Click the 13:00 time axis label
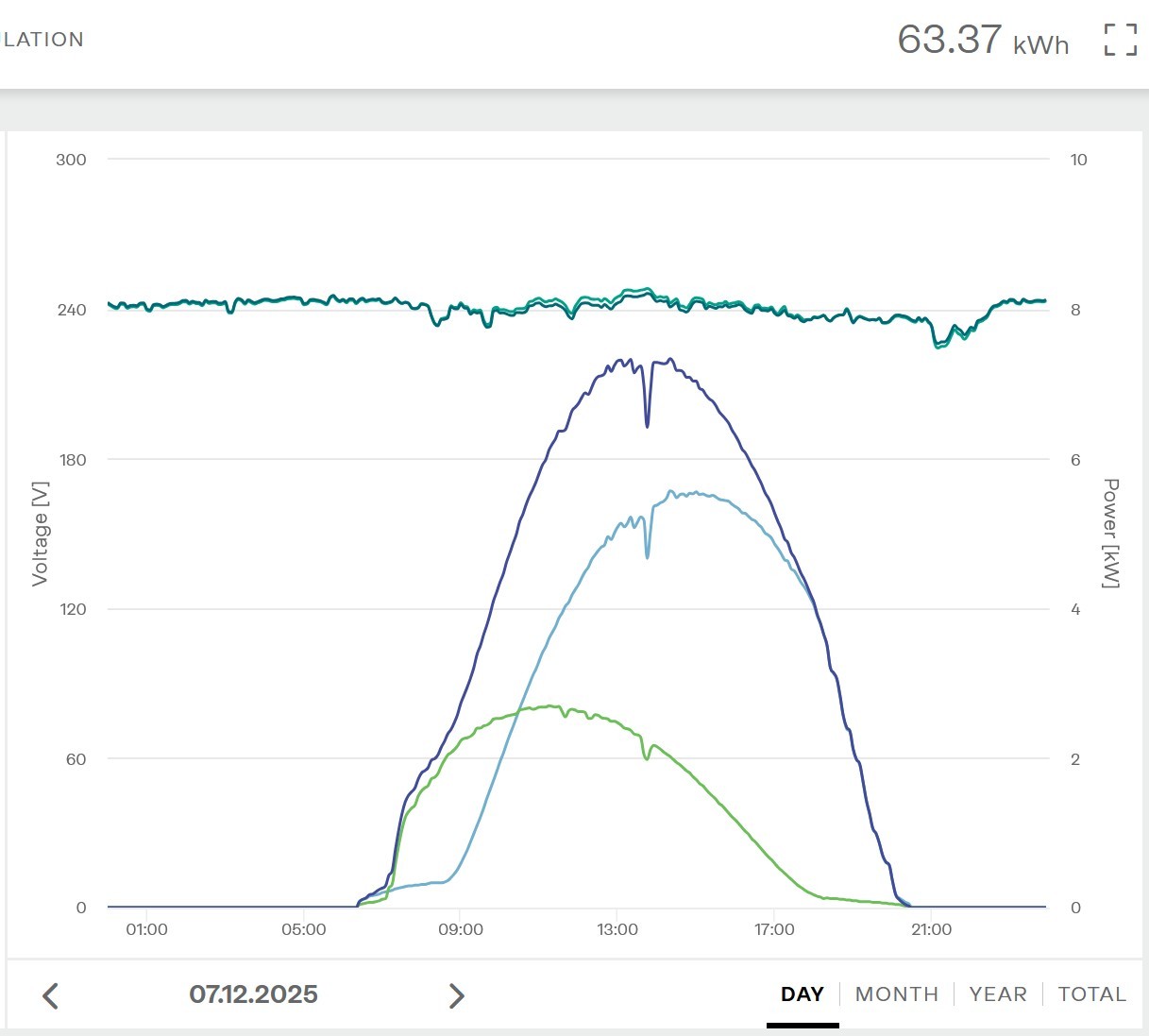1149x1036 pixels. tap(617, 930)
